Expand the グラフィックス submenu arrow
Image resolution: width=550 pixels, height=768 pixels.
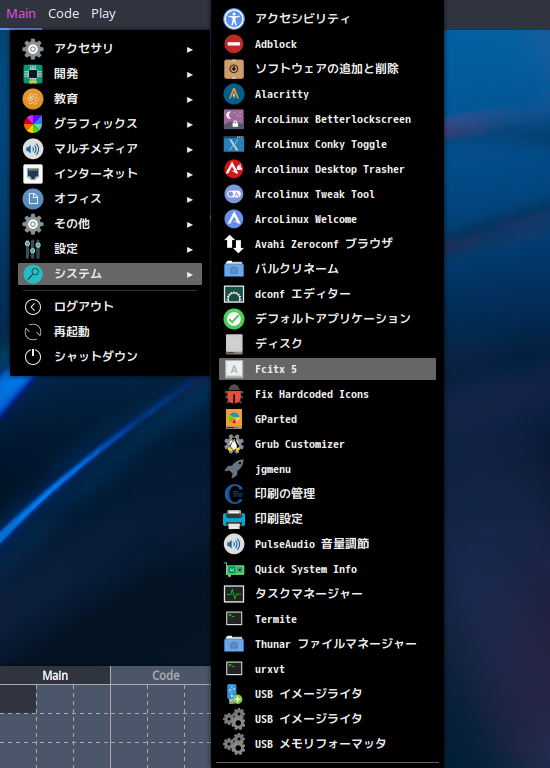[190, 124]
